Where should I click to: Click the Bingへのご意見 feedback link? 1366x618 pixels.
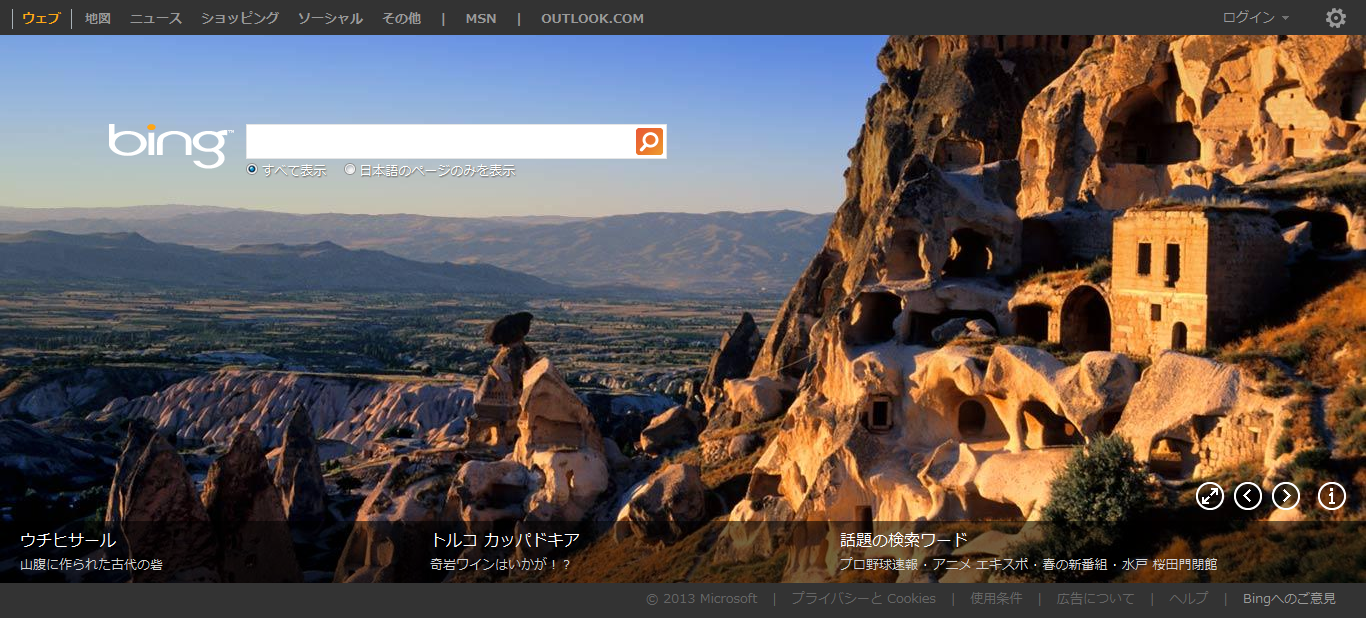pyautogui.click(x=1289, y=599)
